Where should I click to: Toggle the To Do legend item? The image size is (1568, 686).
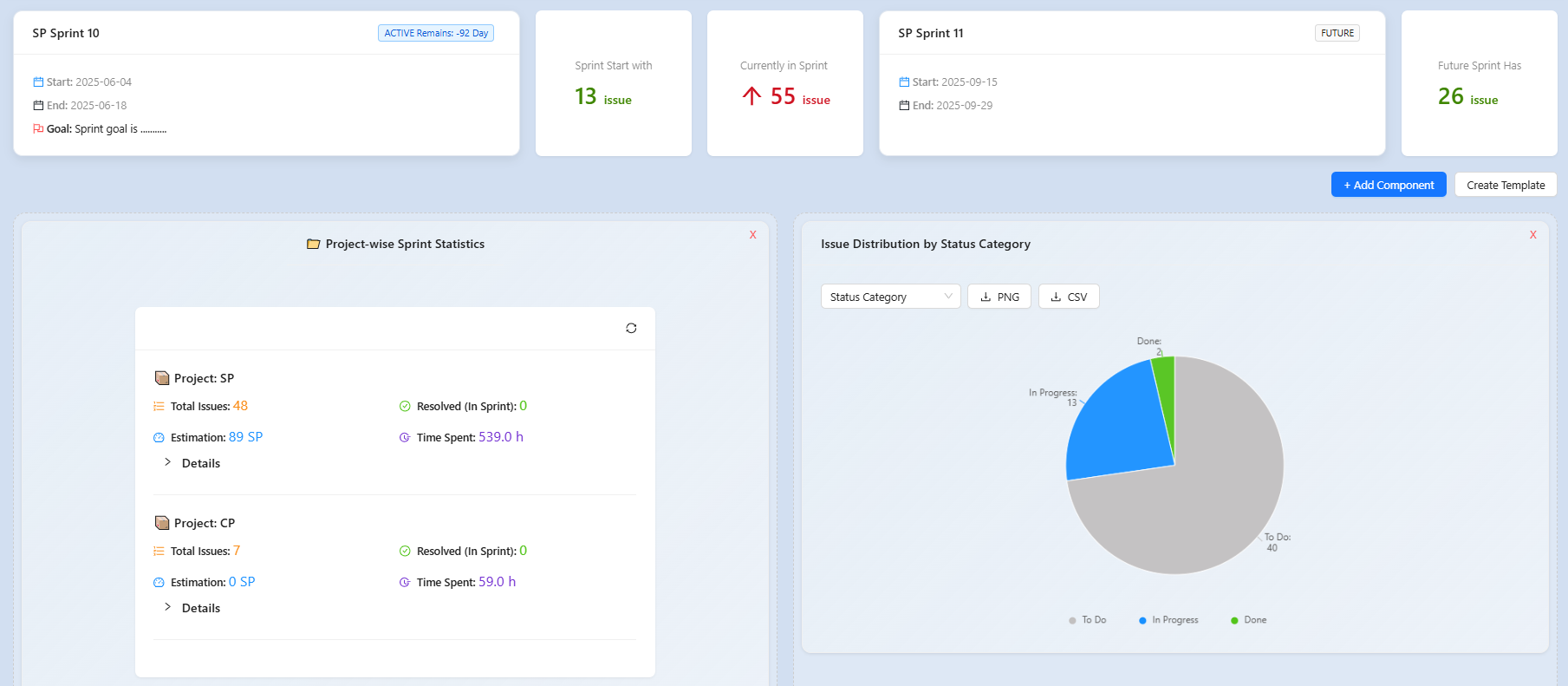(x=1088, y=620)
